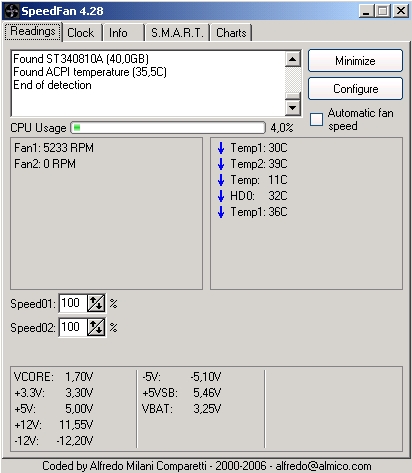Click the +5VSB 5,46V voltage reading
The image size is (412, 473).
coord(182,393)
